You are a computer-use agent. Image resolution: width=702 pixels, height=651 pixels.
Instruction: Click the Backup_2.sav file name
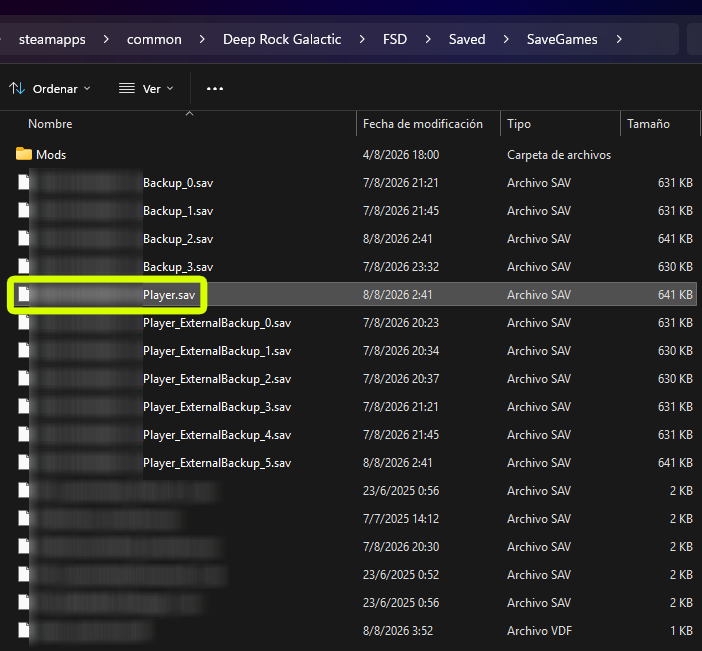(x=178, y=239)
